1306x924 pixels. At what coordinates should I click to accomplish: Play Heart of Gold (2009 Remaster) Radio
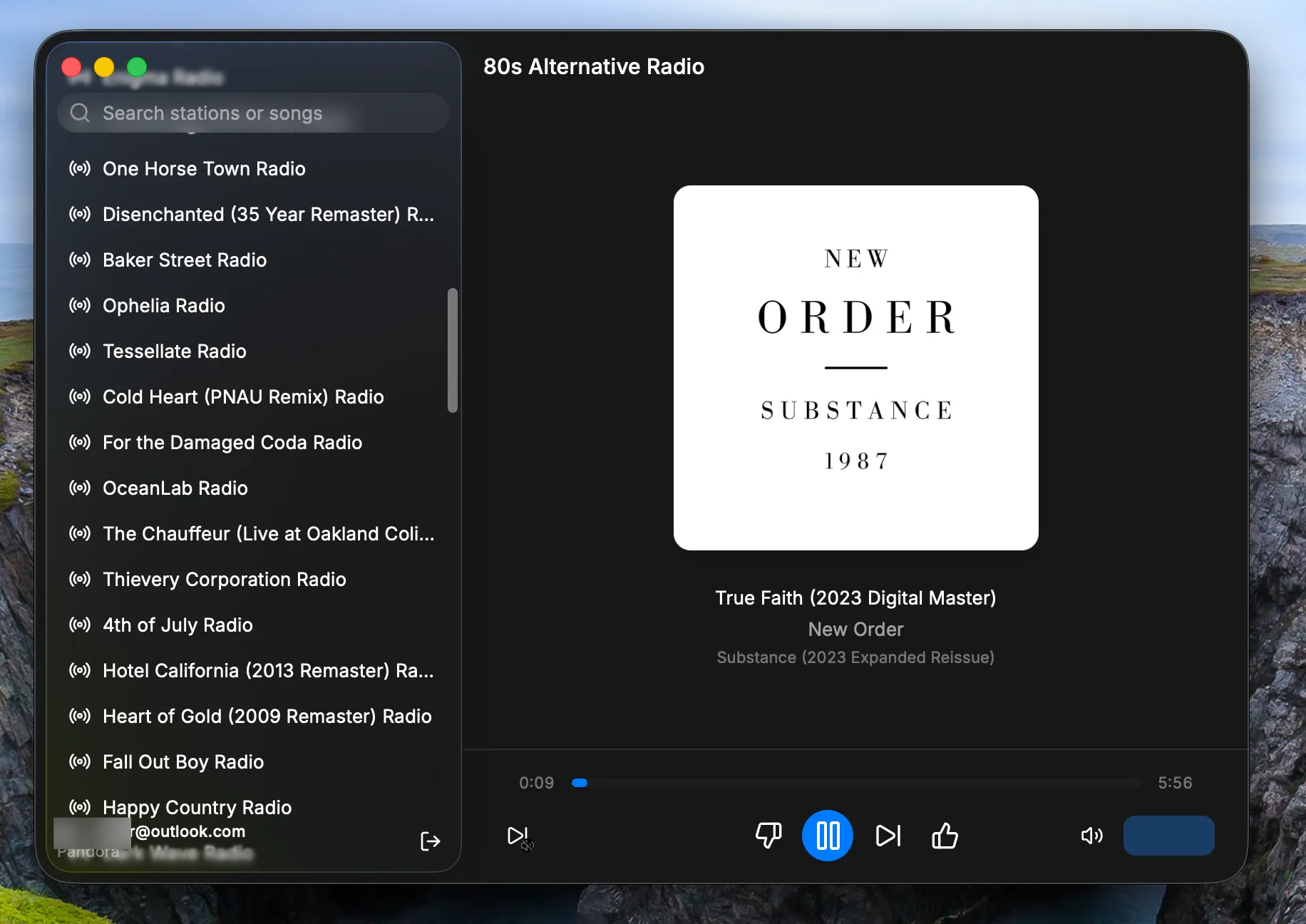pyautogui.click(x=253, y=716)
